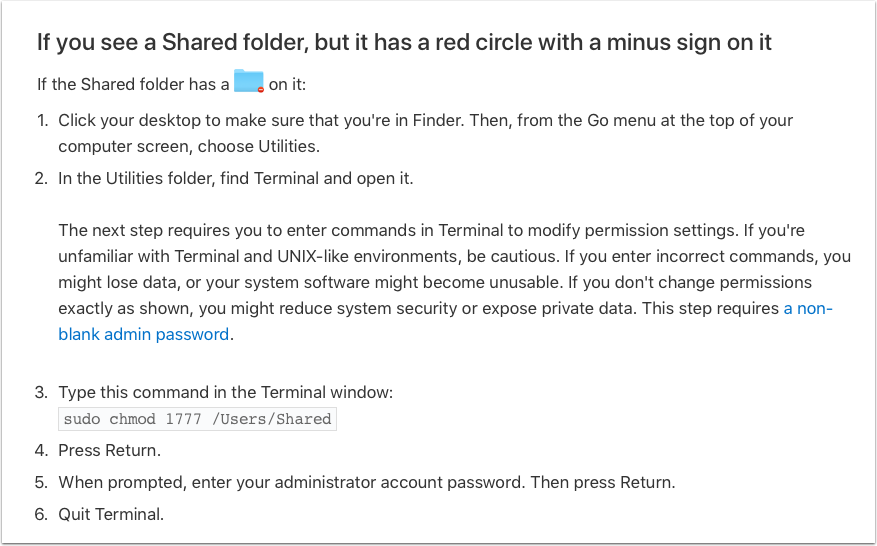The height and width of the screenshot is (546, 877).
Task: Click list number 6 marker
Action: click(x=42, y=514)
